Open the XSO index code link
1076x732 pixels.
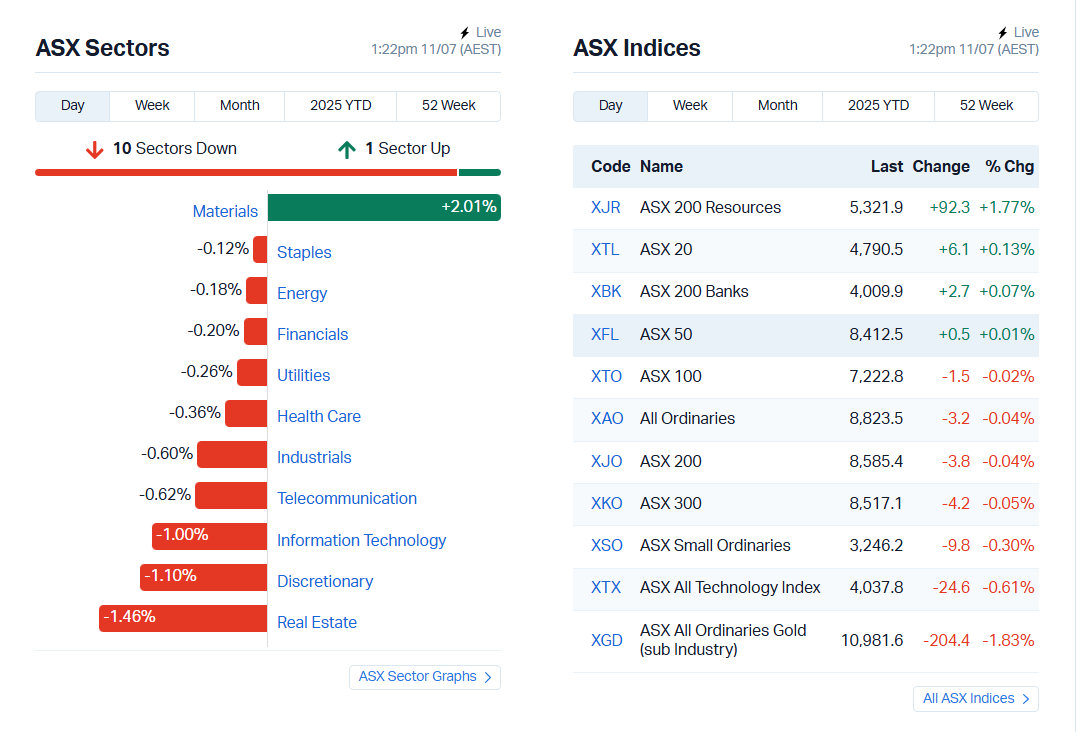pos(607,545)
